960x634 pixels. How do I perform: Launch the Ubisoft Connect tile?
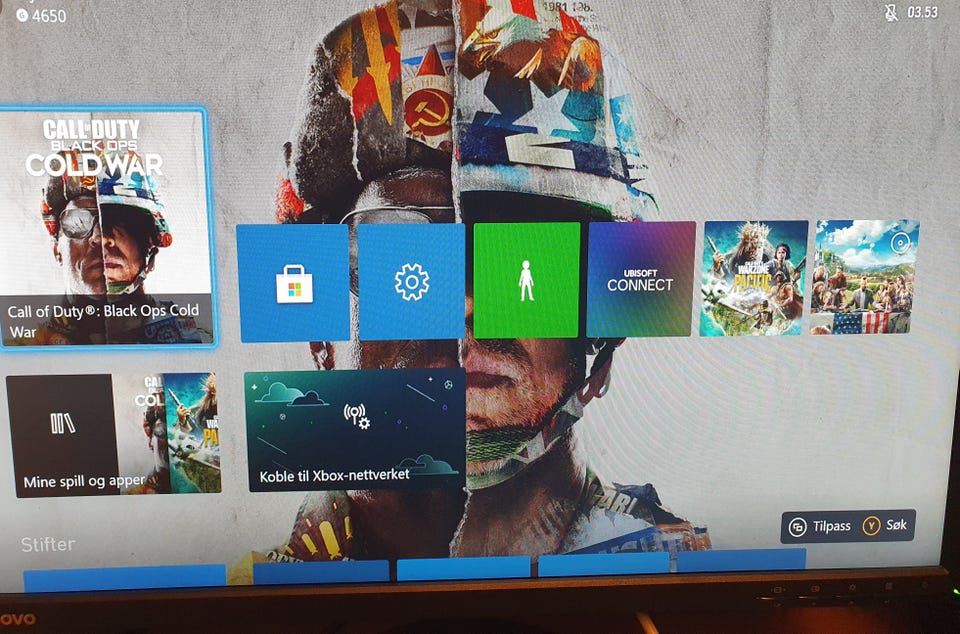click(641, 279)
